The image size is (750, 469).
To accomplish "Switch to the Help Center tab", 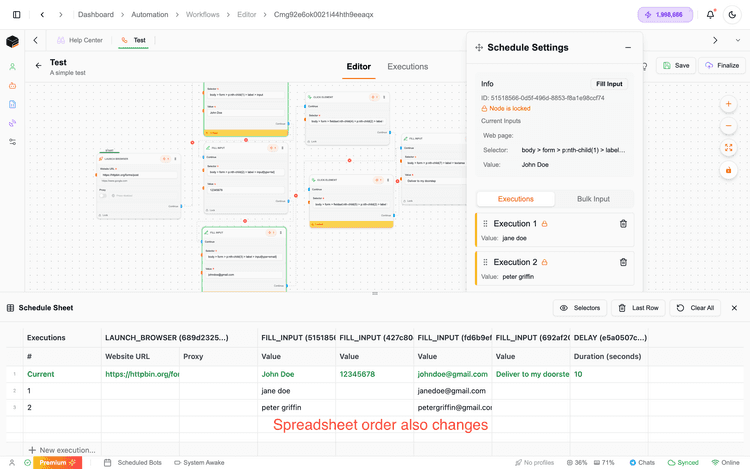I will click(x=80, y=41).
